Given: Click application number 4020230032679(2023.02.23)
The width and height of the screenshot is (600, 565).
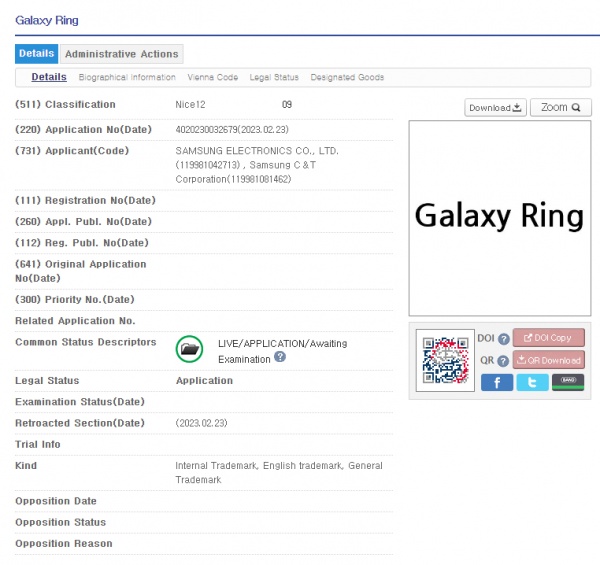Looking at the screenshot, I should pyautogui.click(x=232, y=130).
